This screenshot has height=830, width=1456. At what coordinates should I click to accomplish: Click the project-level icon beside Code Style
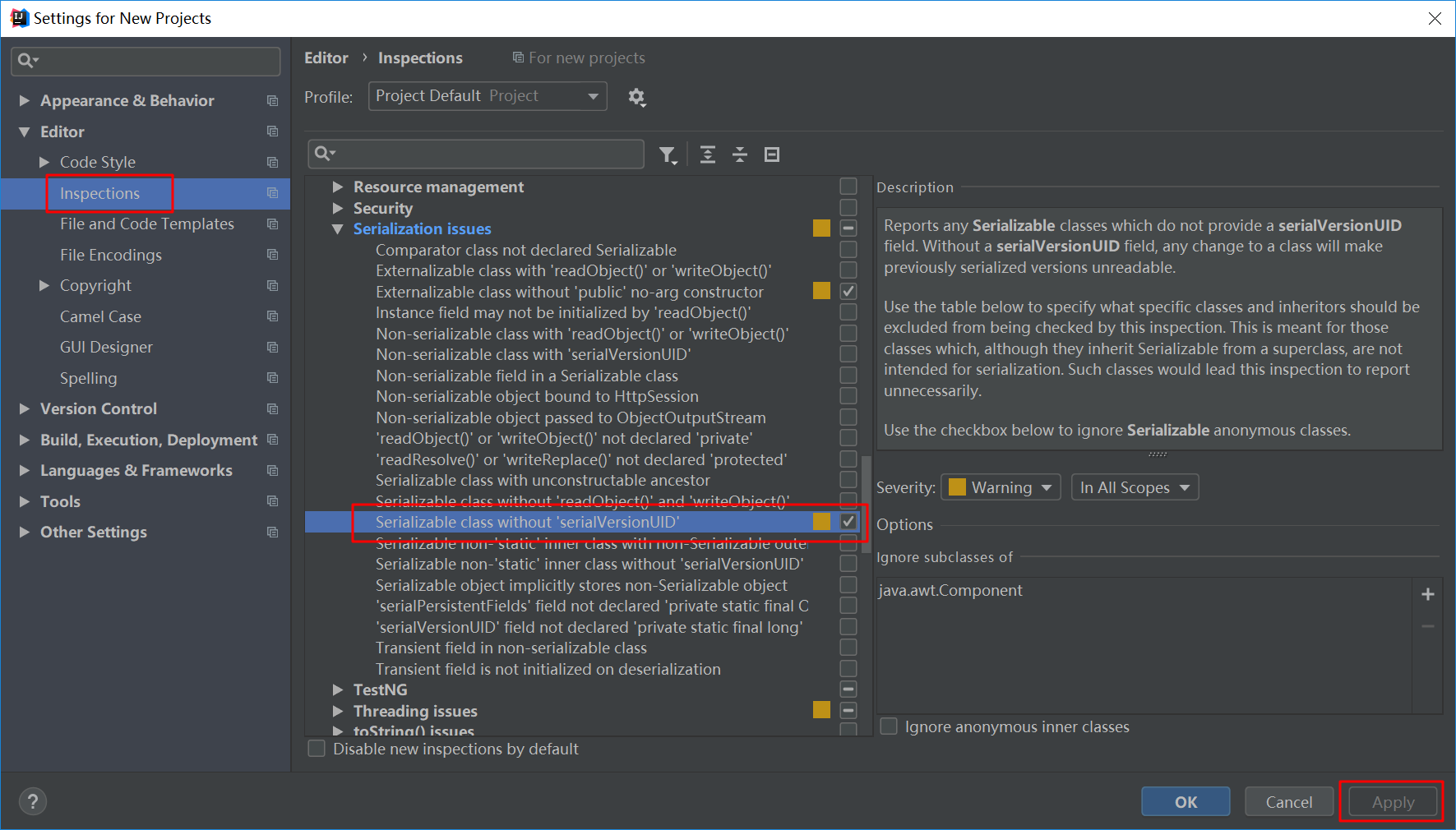(x=272, y=162)
